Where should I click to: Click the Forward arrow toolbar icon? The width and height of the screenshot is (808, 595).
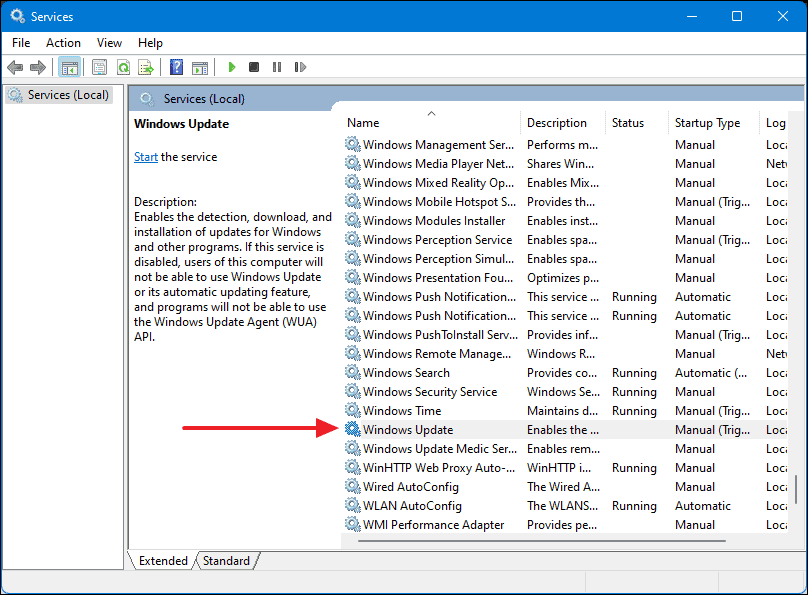38,67
